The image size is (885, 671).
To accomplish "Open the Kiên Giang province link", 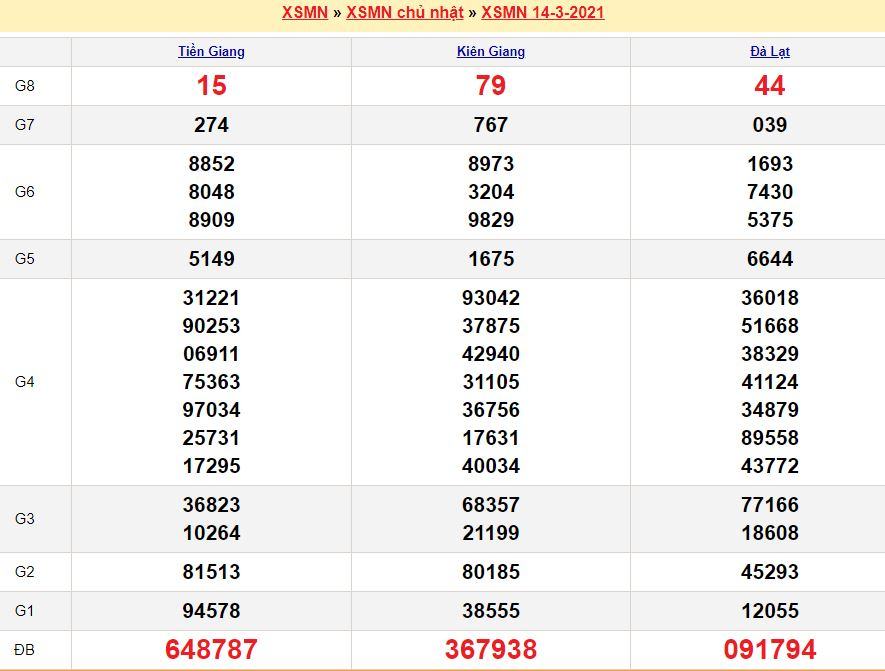I will (x=491, y=51).
